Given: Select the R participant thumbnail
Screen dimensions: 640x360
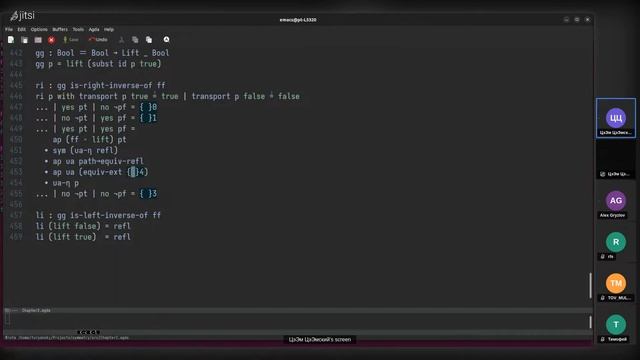Looking at the screenshot, I should tap(616, 242).
